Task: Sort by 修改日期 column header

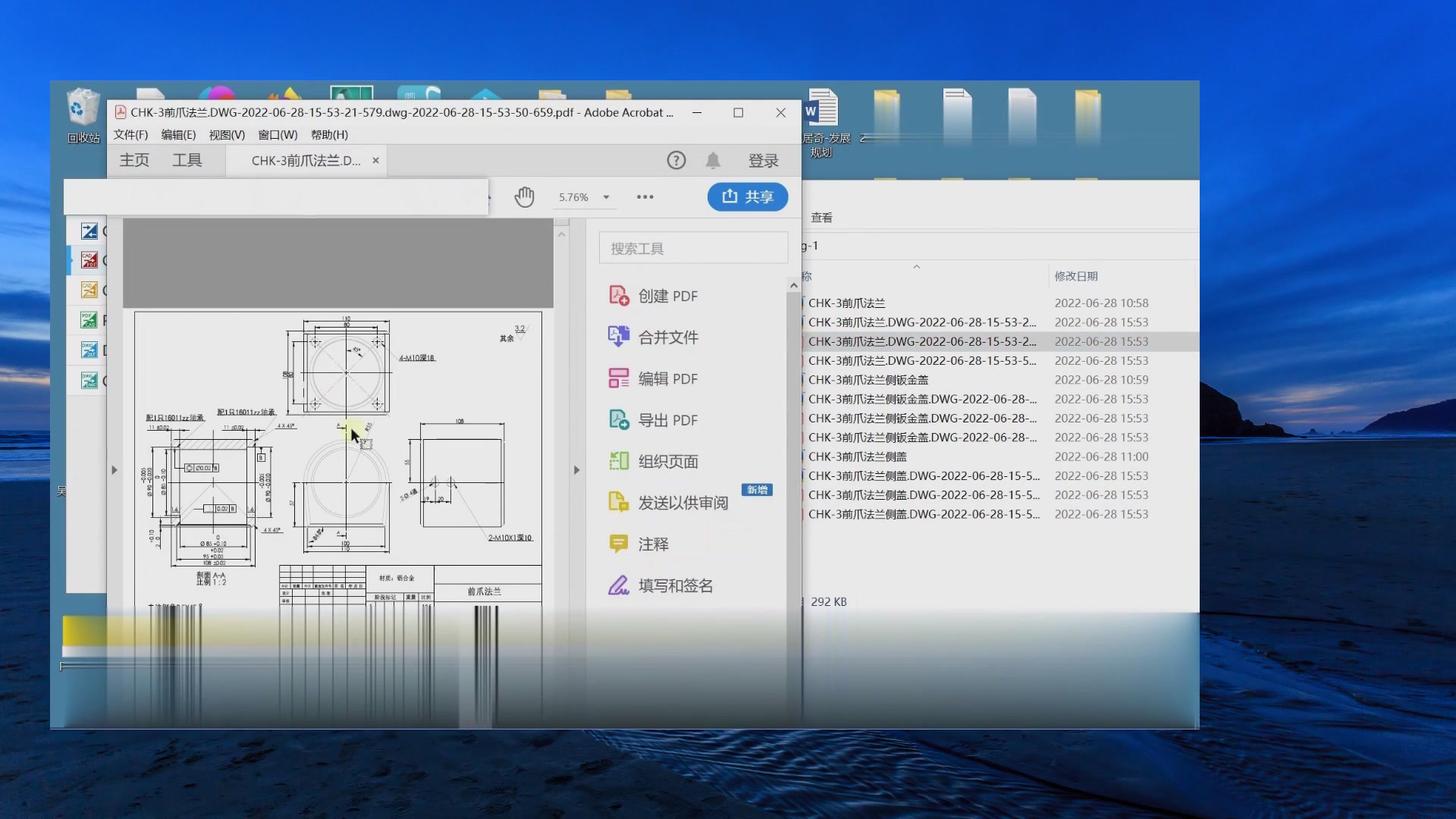Action: click(1075, 277)
